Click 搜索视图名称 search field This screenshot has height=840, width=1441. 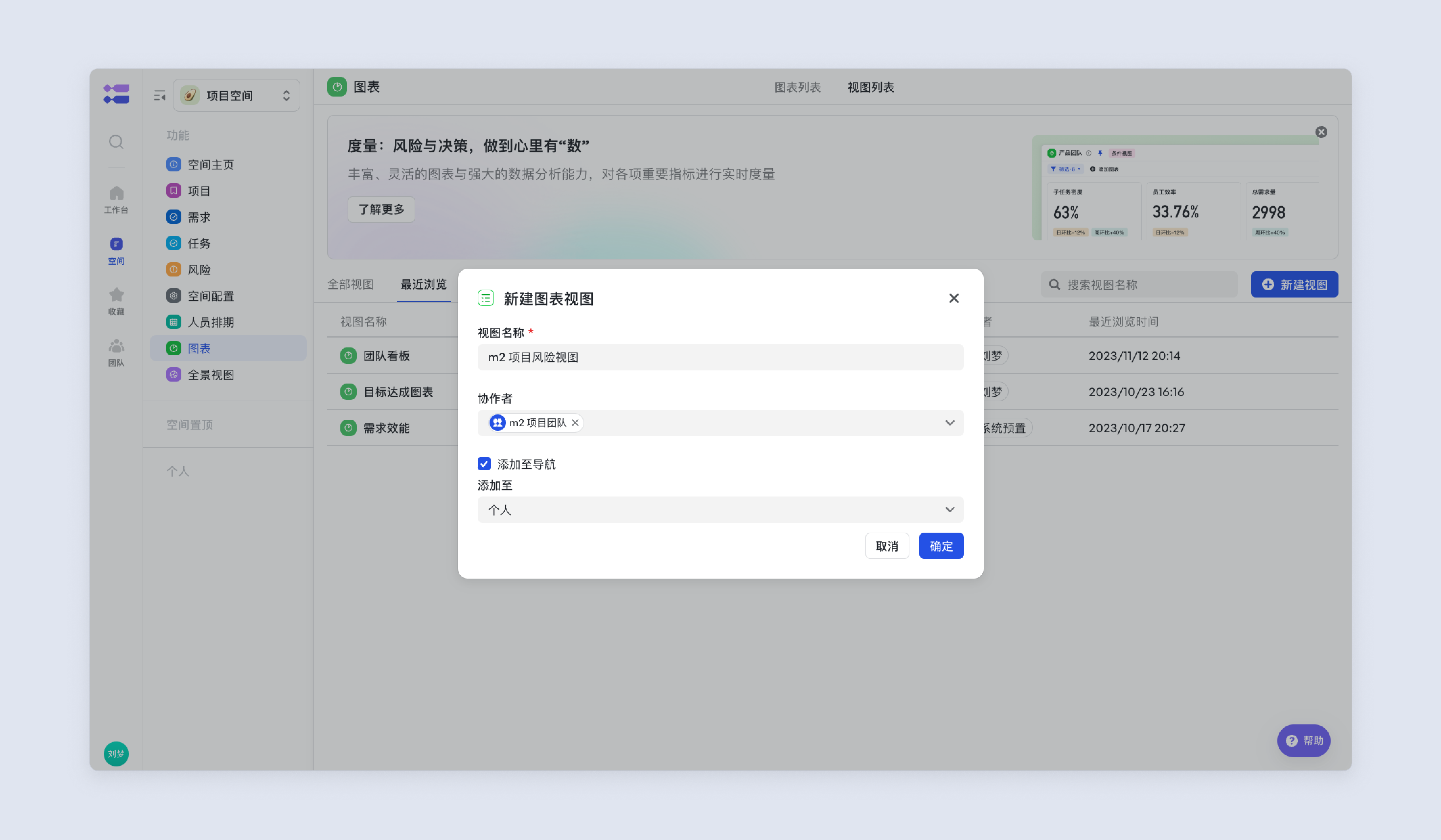(1139, 285)
